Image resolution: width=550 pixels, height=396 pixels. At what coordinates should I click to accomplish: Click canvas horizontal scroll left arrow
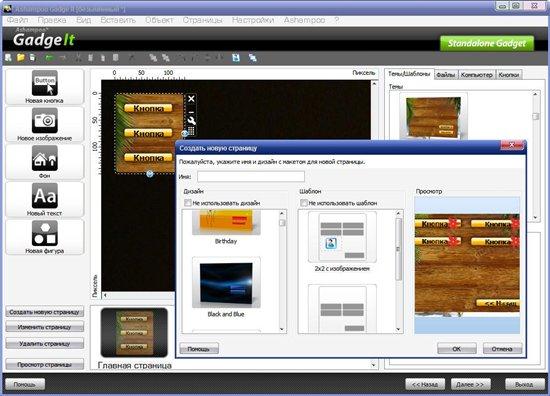(x=105, y=295)
